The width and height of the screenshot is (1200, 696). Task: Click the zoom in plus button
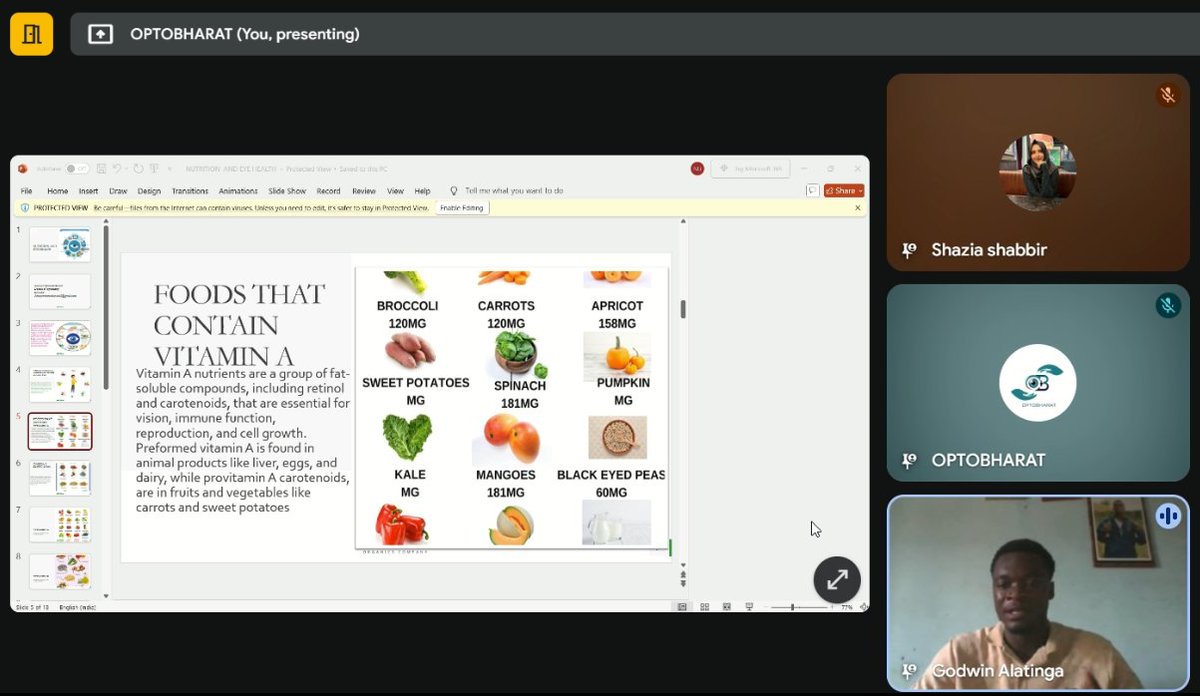click(x=832, y=607)
